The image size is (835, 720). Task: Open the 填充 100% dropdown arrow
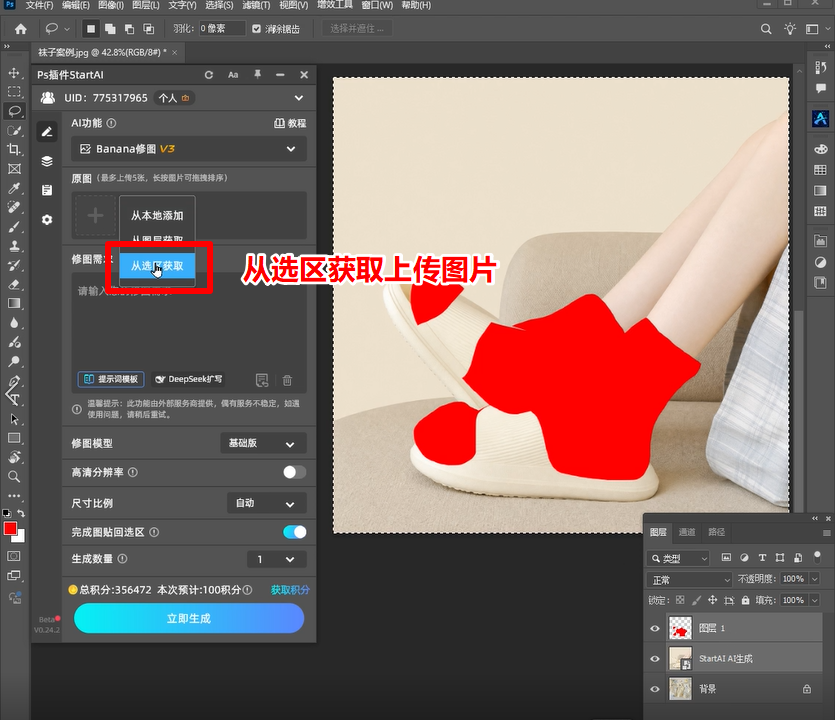click(x=814, y=600)
